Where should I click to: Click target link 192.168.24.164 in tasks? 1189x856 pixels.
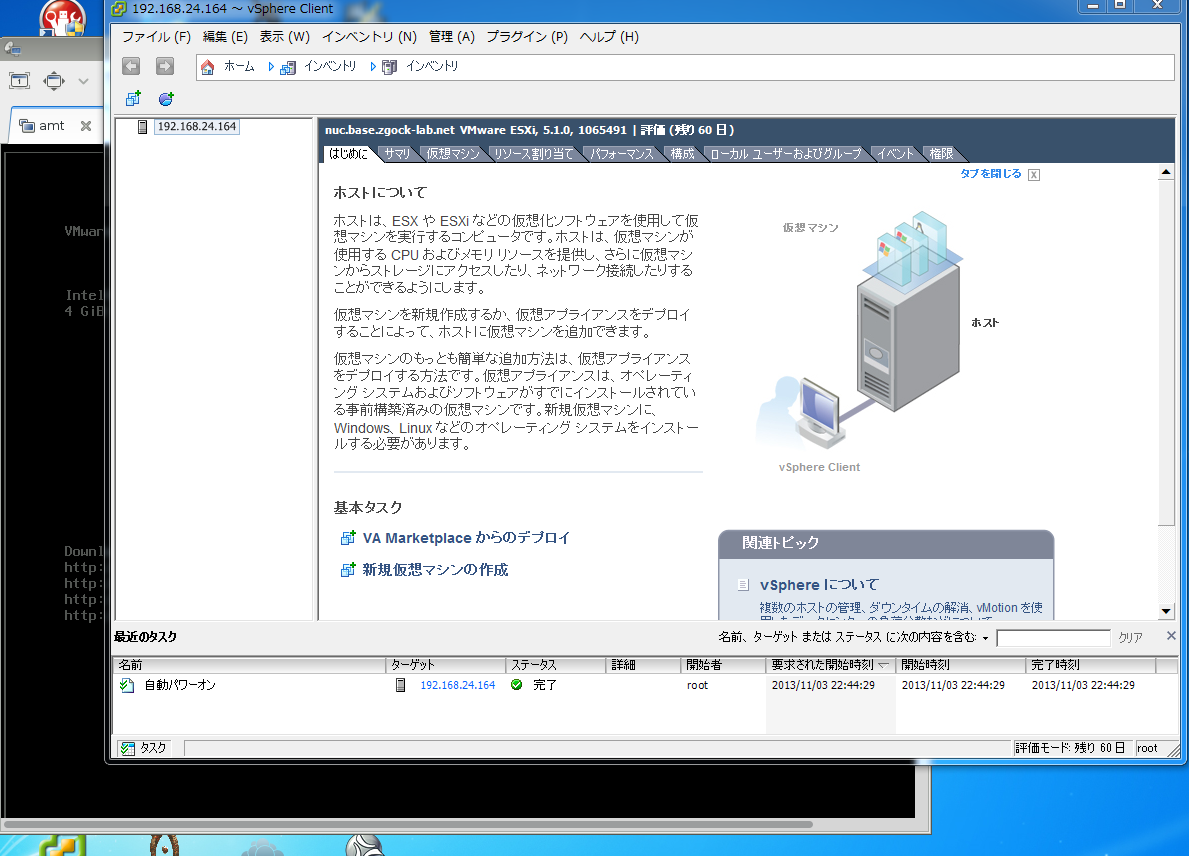(x=457, y=685)
